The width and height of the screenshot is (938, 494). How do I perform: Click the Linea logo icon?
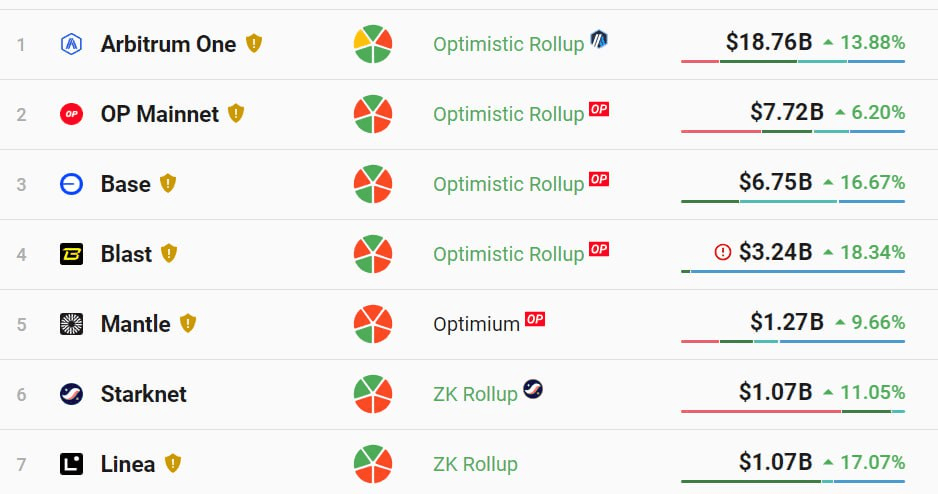coord(71,464)
